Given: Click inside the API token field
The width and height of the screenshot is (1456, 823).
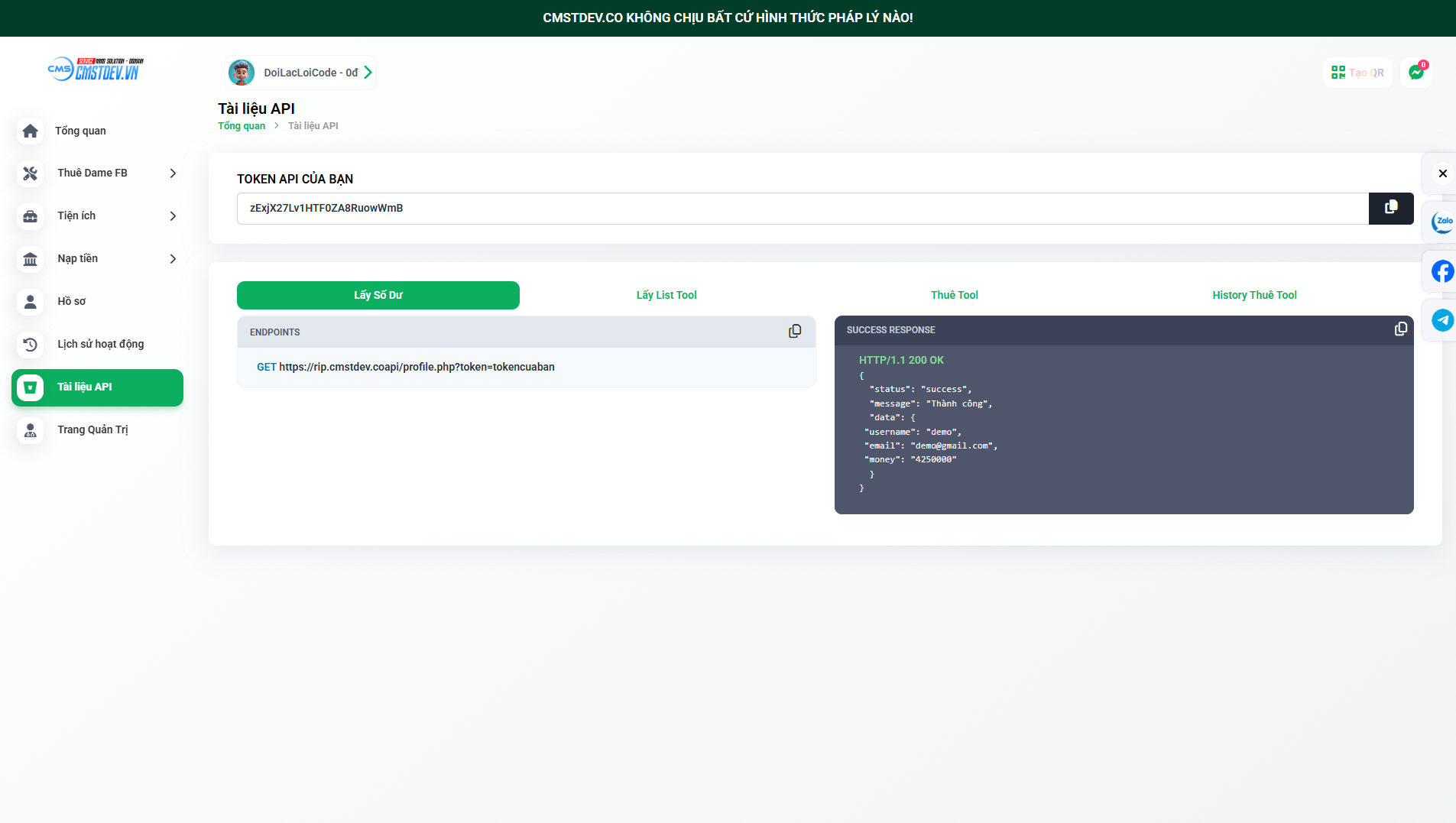Looking at the screenshot, I should coord(803,209).
